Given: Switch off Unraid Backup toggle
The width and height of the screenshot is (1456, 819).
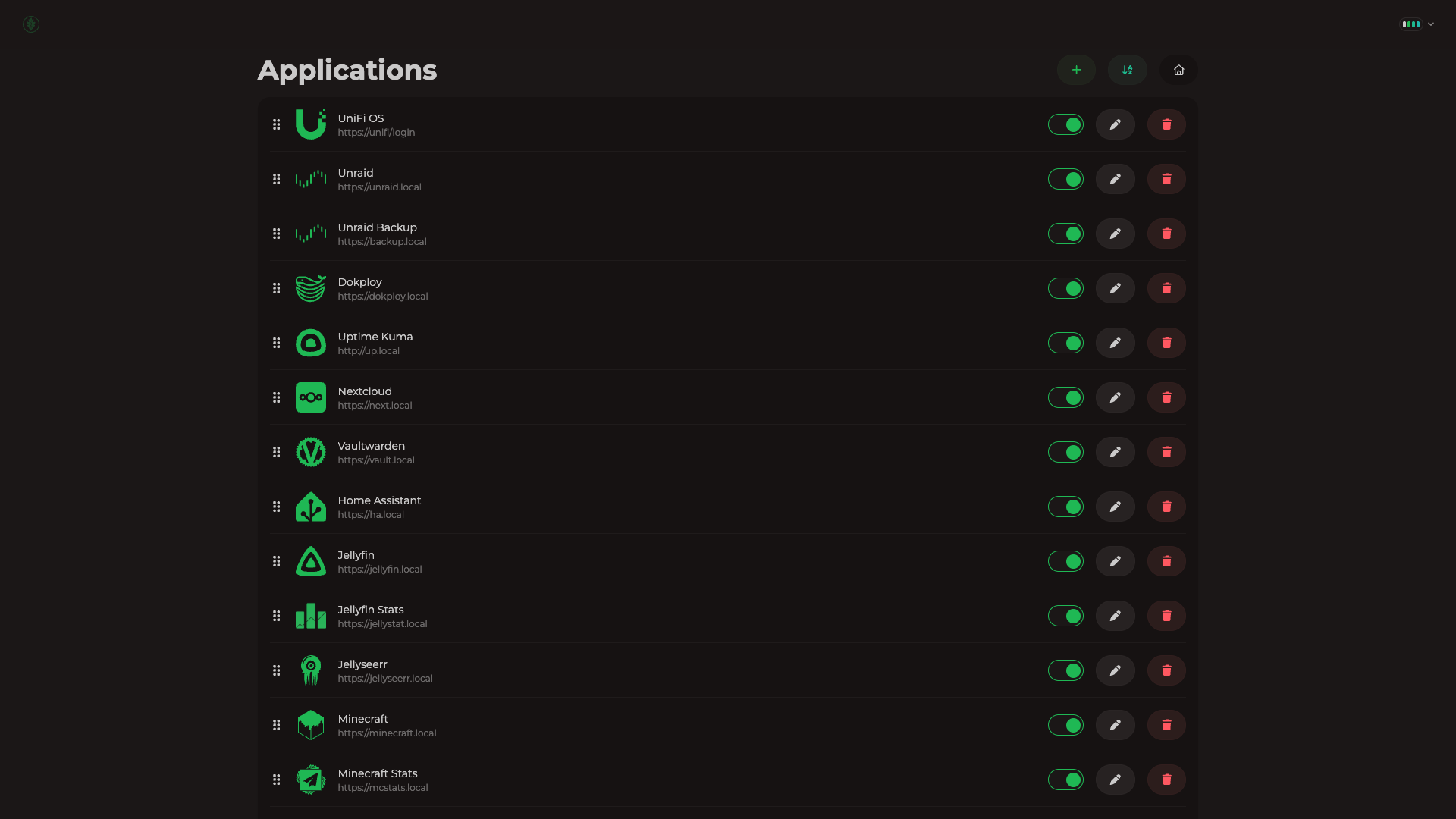Looking at the screenshot, I should (1065, 234).
